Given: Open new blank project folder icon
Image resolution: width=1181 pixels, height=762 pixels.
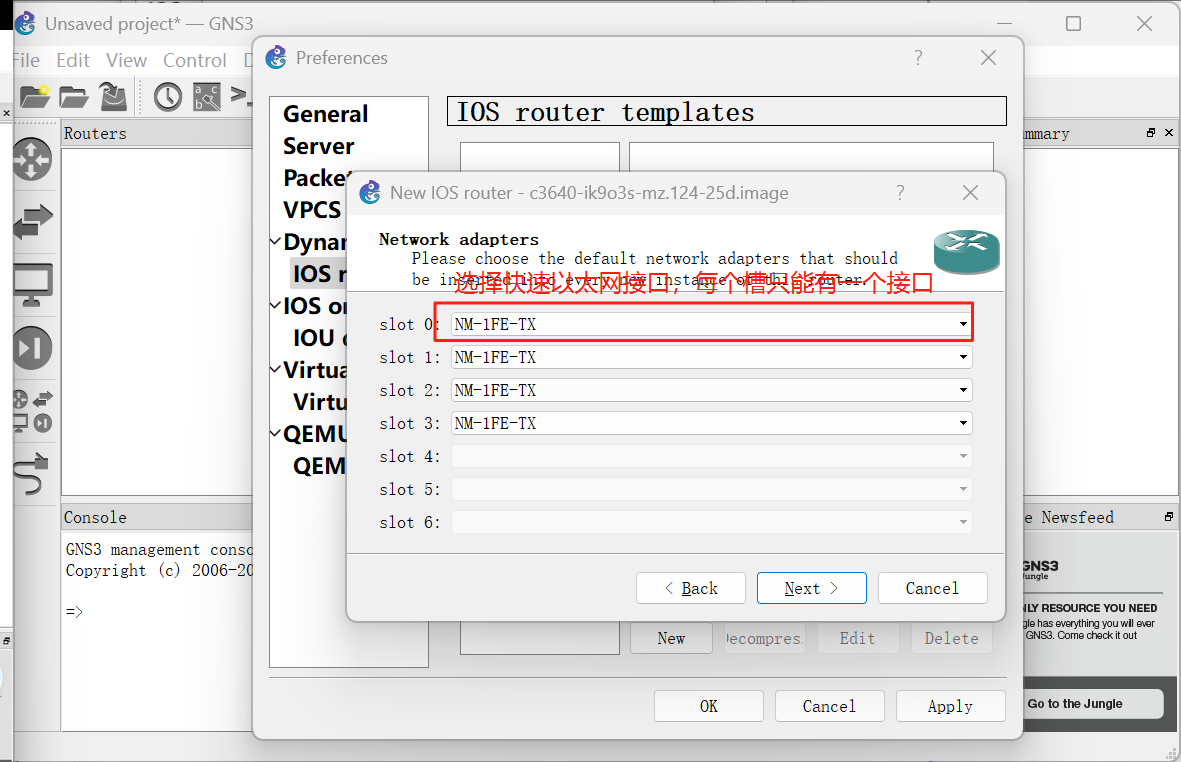Looking at the screenshot, I should [35, 96].
